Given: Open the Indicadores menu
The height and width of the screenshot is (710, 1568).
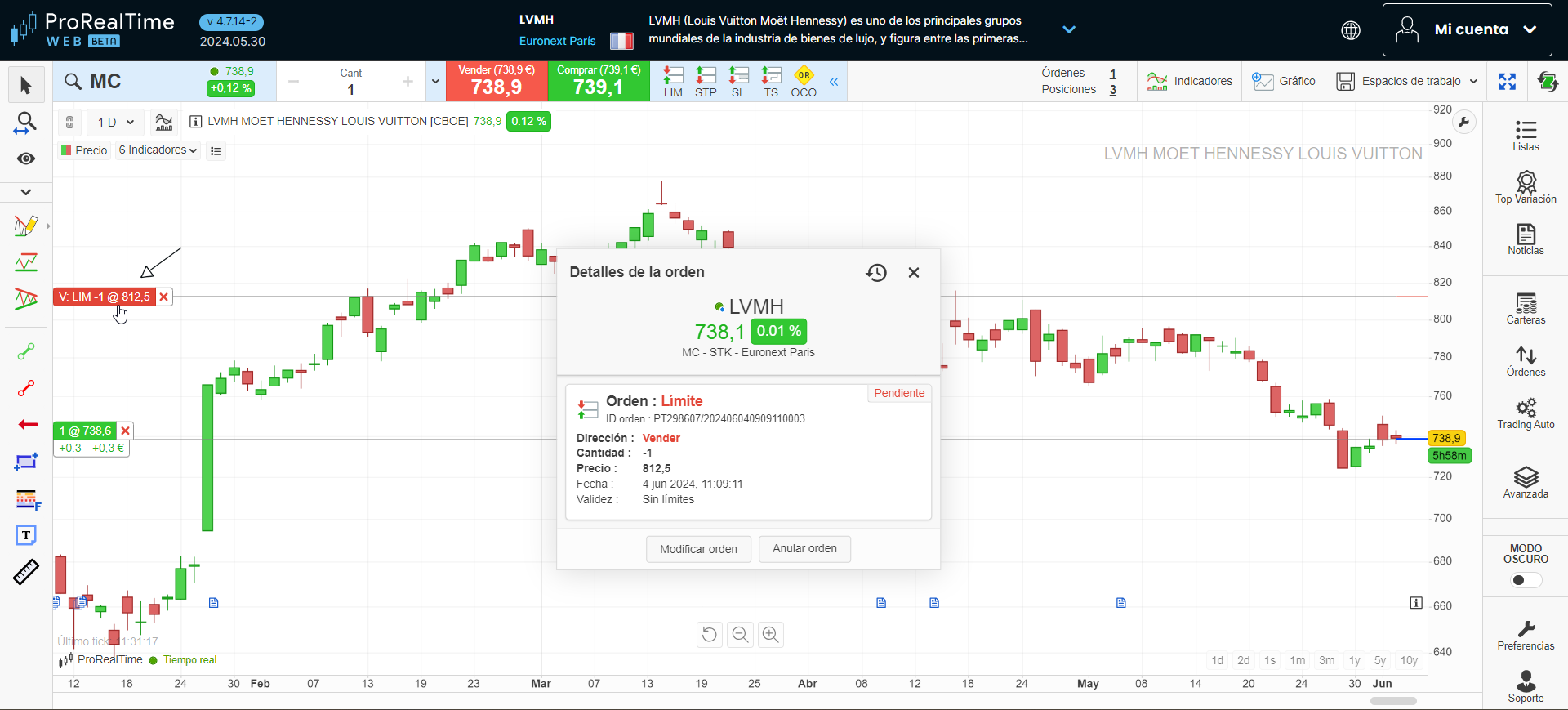Looking at the screenshot, I should point(1189,82).
